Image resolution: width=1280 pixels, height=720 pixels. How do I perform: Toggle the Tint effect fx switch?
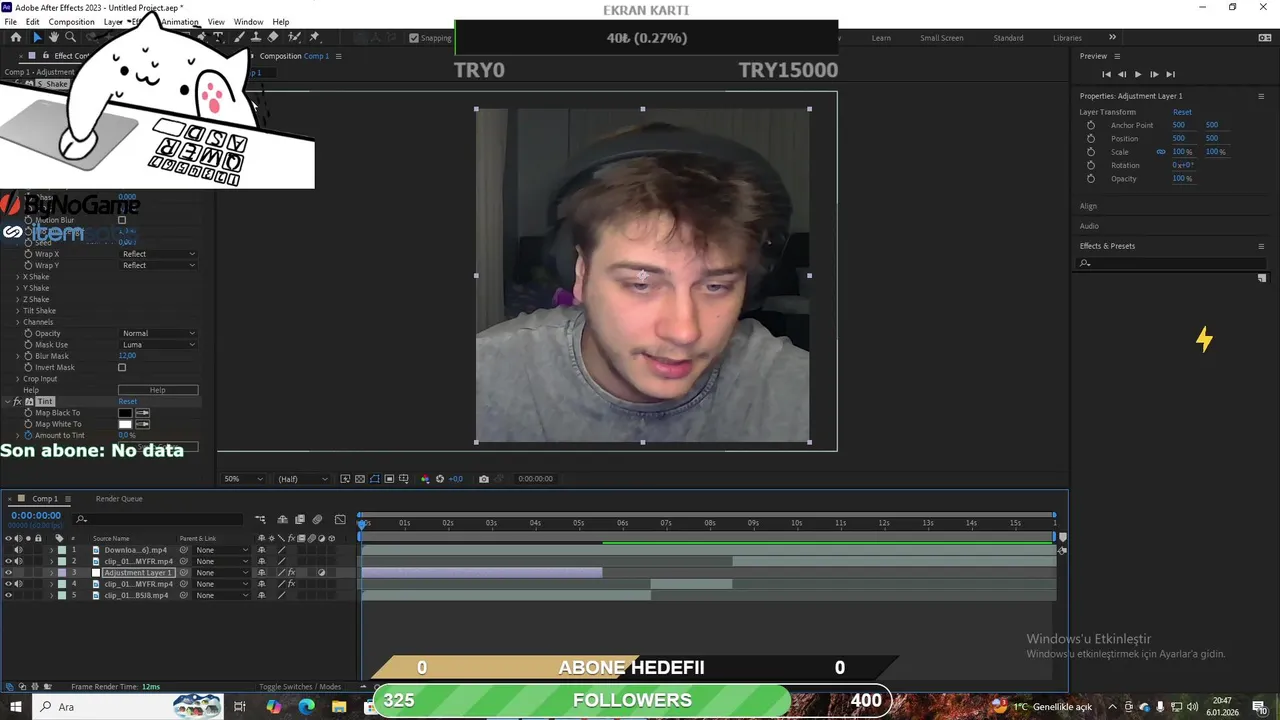(17, 402)
